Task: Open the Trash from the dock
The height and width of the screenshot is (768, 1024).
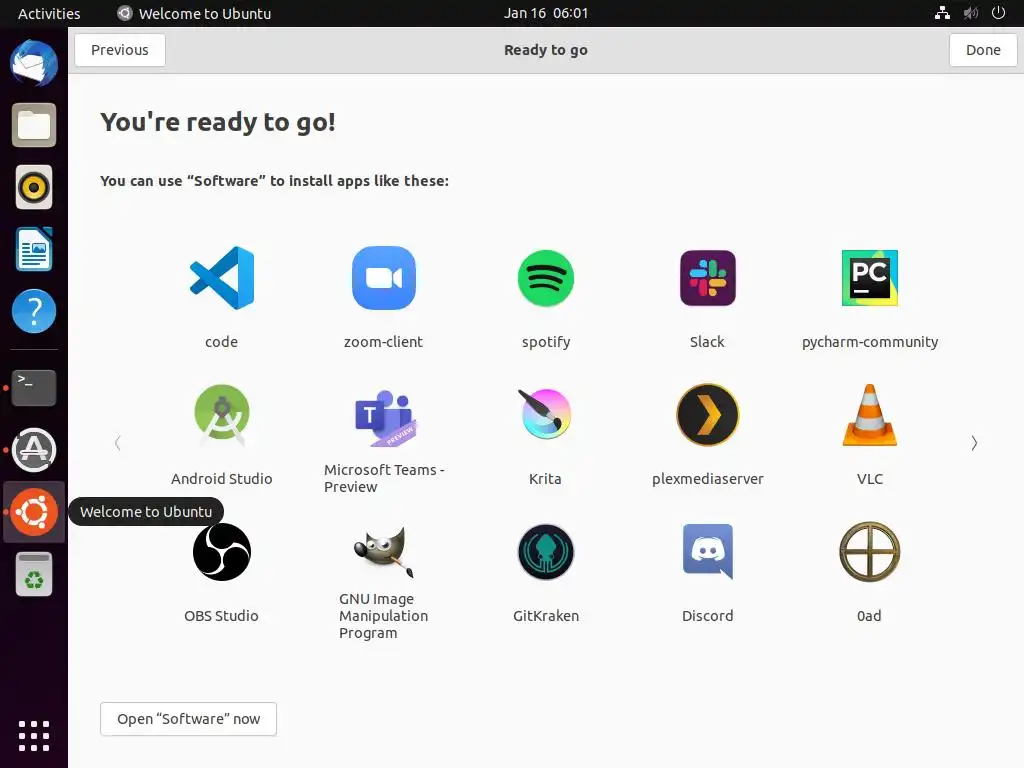Action: (34, 574)
